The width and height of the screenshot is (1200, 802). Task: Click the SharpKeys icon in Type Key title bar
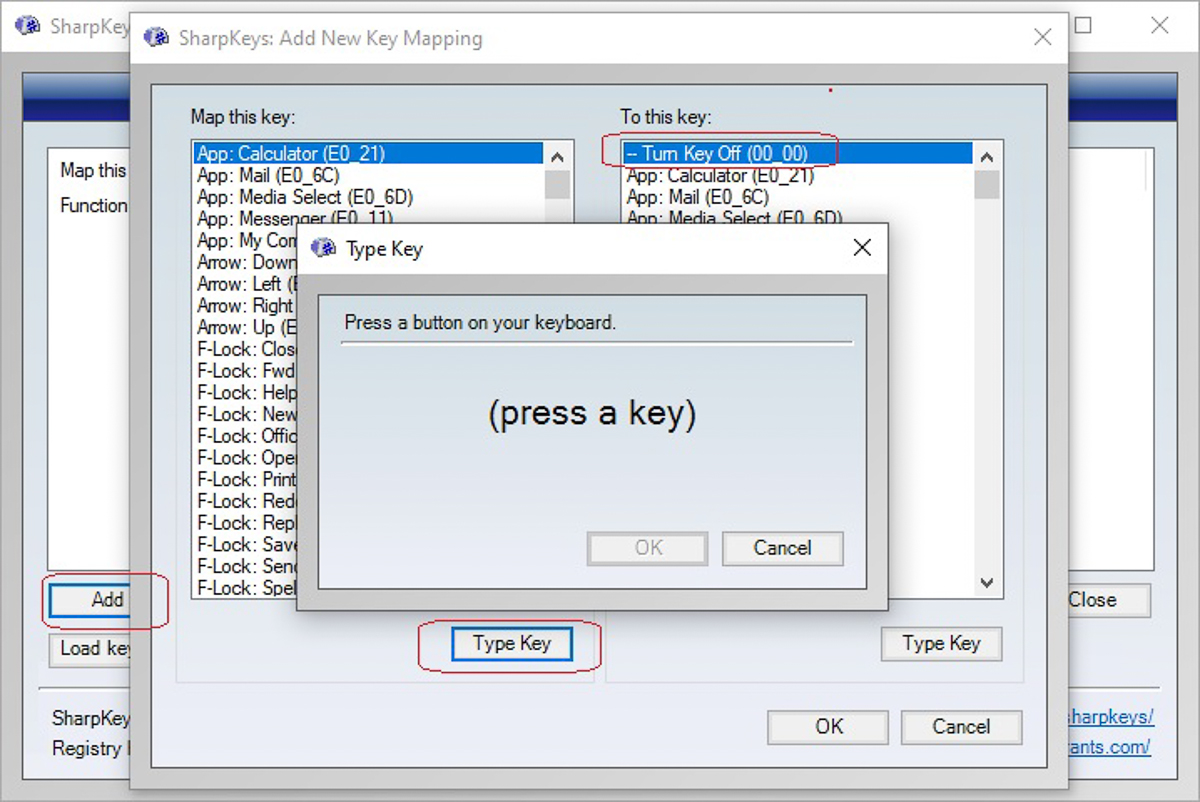click(323, 248)
